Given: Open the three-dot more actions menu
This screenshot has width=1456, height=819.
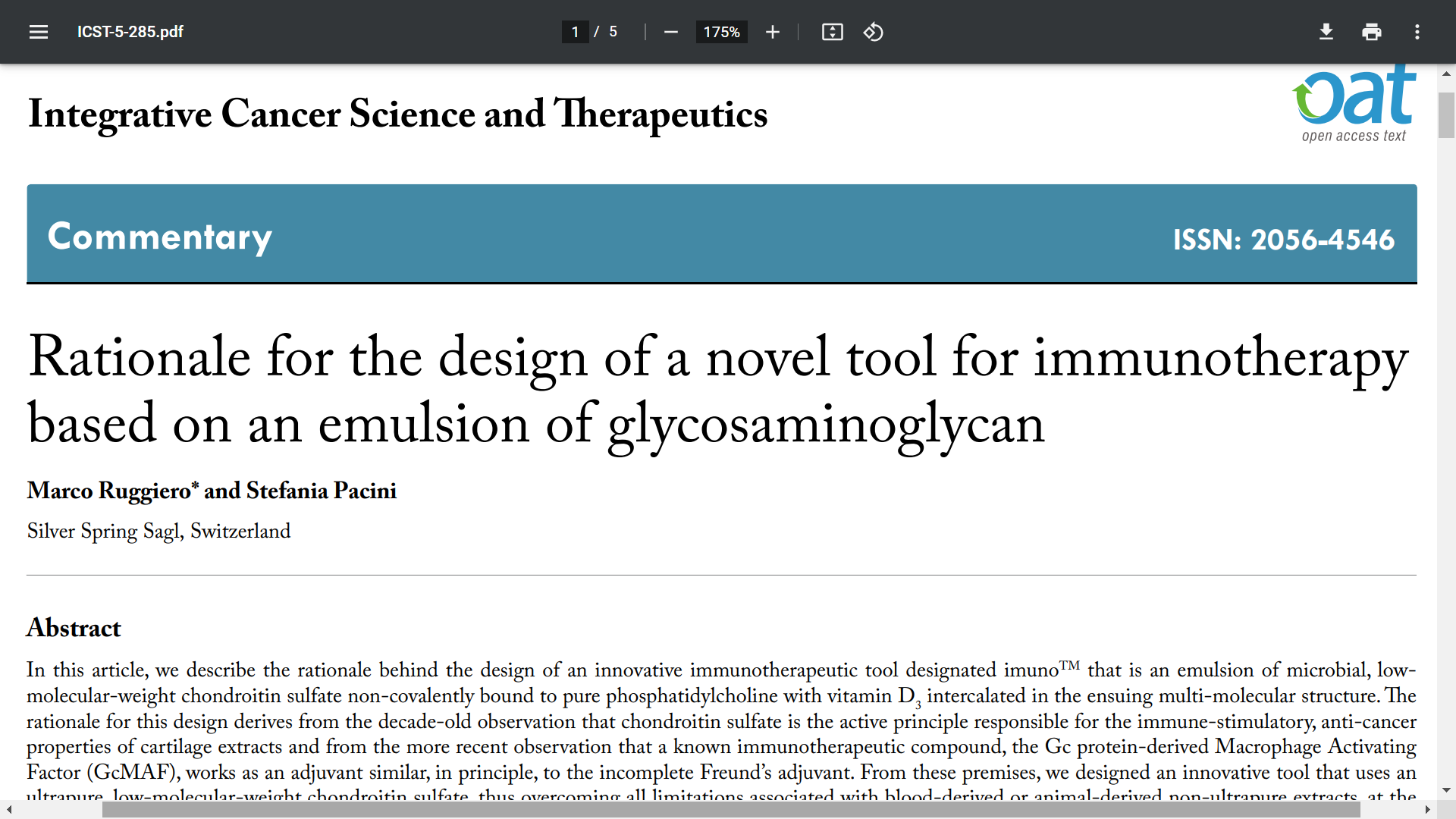Looking at the screenshot, I should pos(1417,32).
